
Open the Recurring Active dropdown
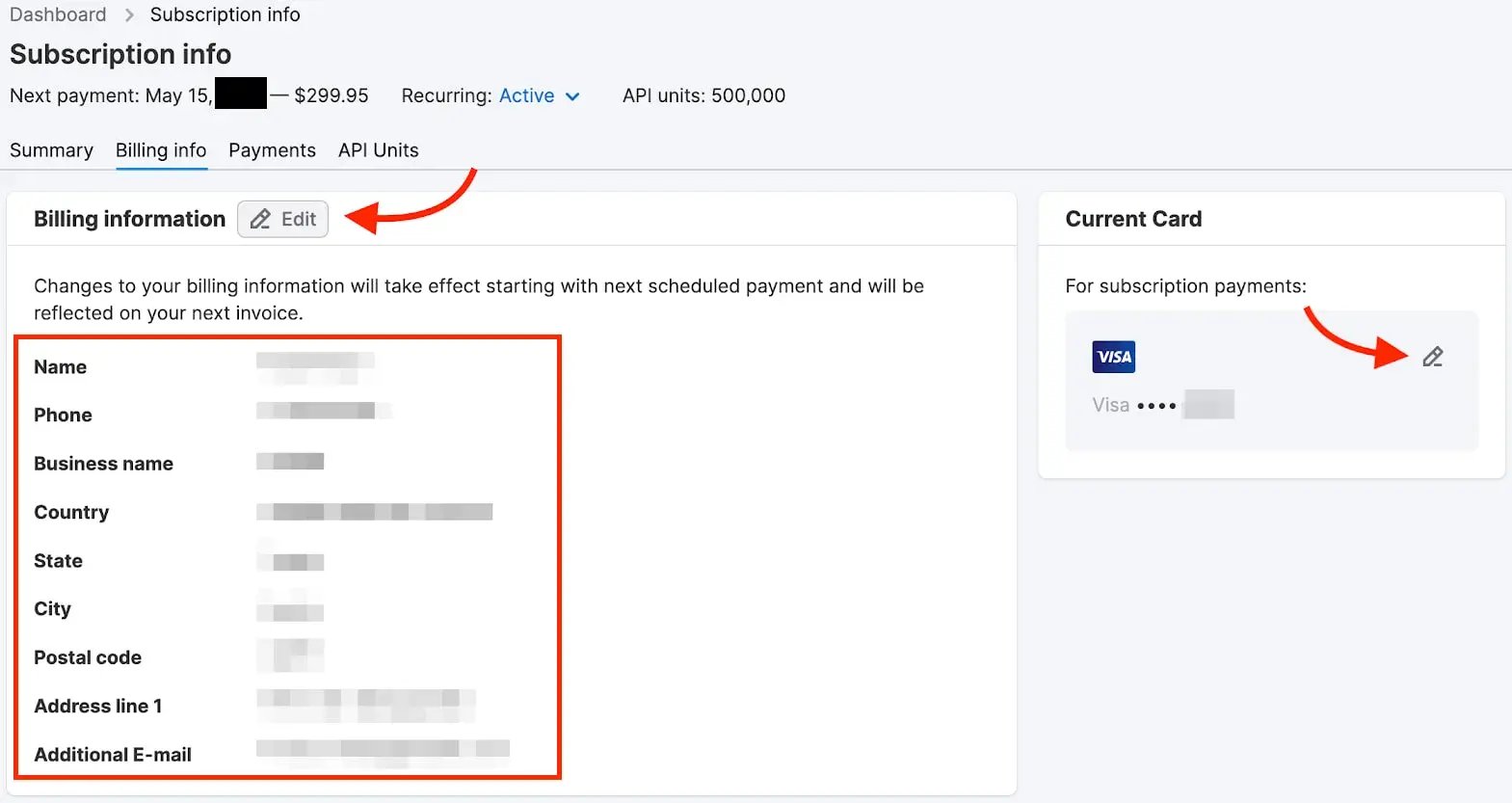tap(527, 95)
